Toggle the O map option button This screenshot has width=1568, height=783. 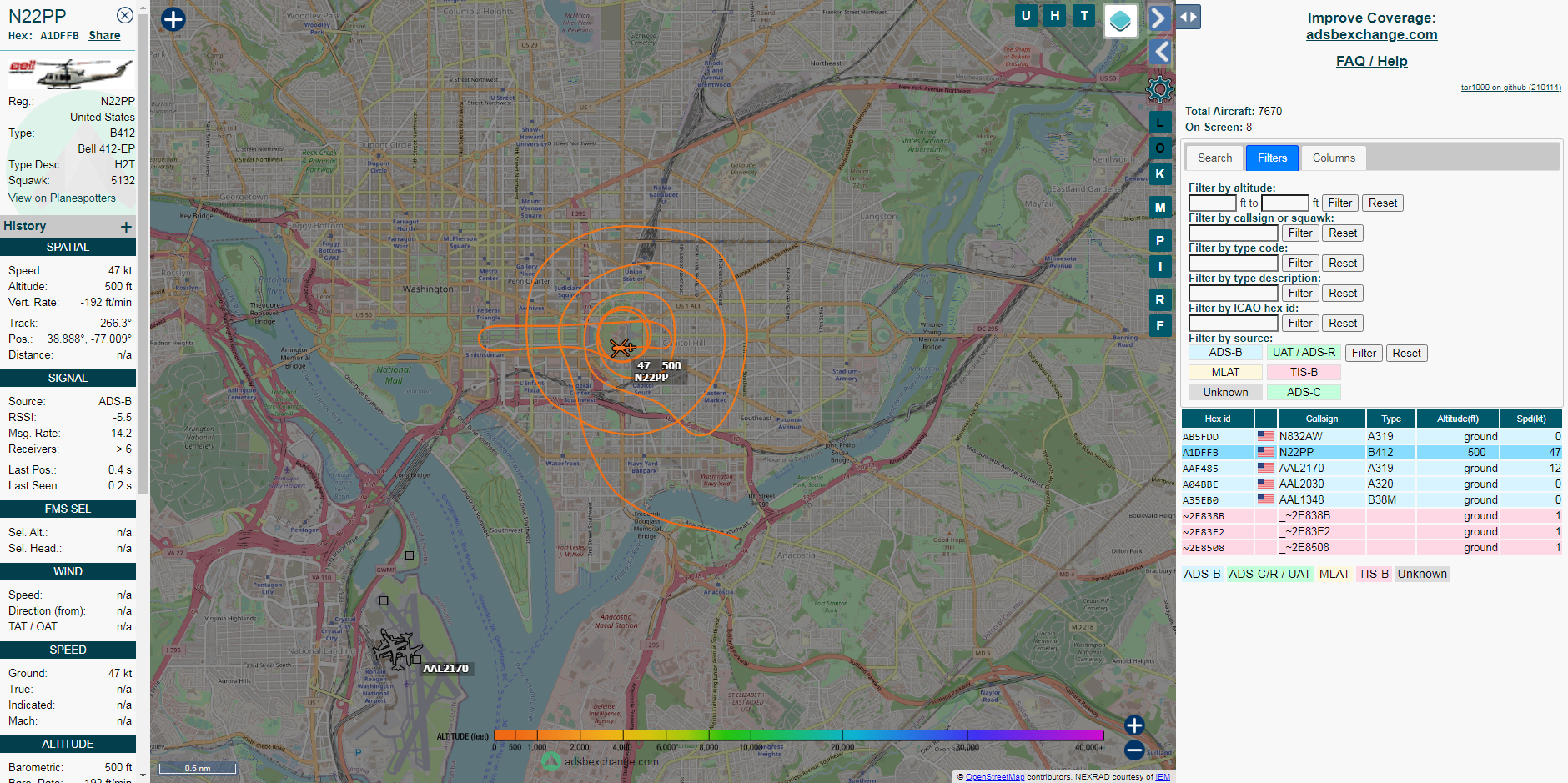(1160, 148)
